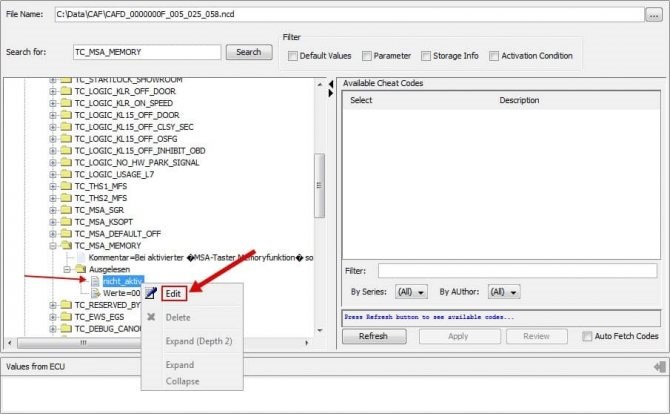This screenshot has width=670, height=414.
Task: Expand the TC_MSA_SGR tree node
Action: tap(53, 209)
